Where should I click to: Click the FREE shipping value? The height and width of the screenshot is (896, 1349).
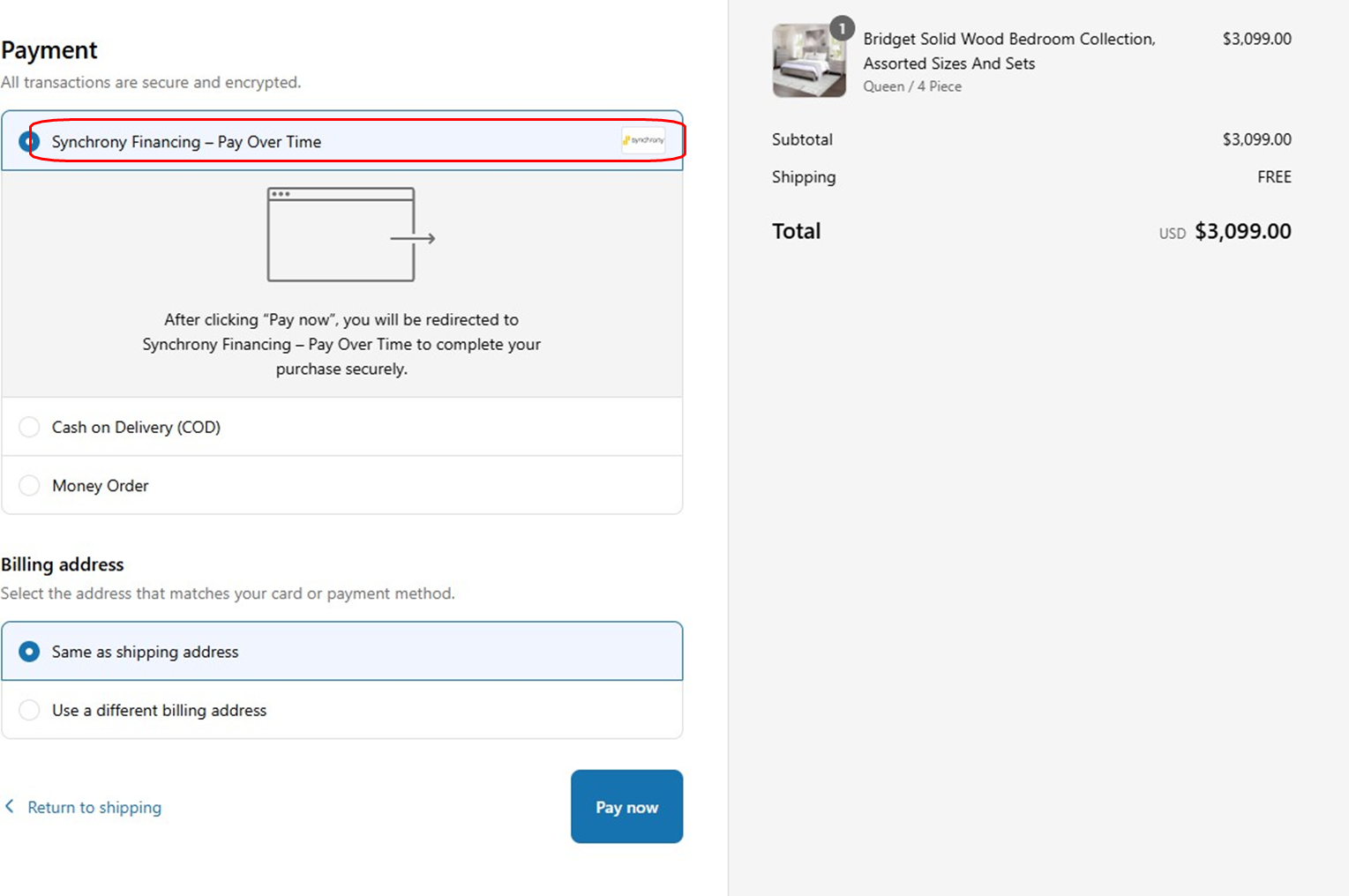tap(1274, 176)
